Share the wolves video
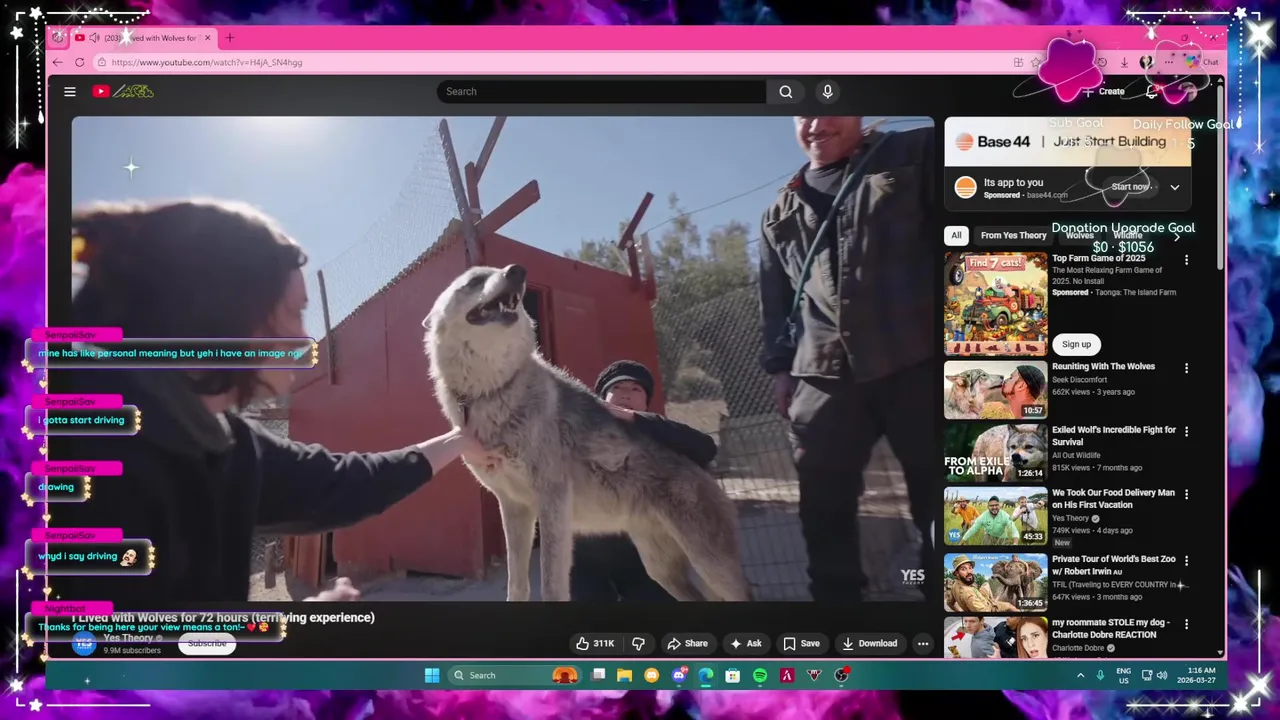The image size is (1280, 720). tap(687, 644)
